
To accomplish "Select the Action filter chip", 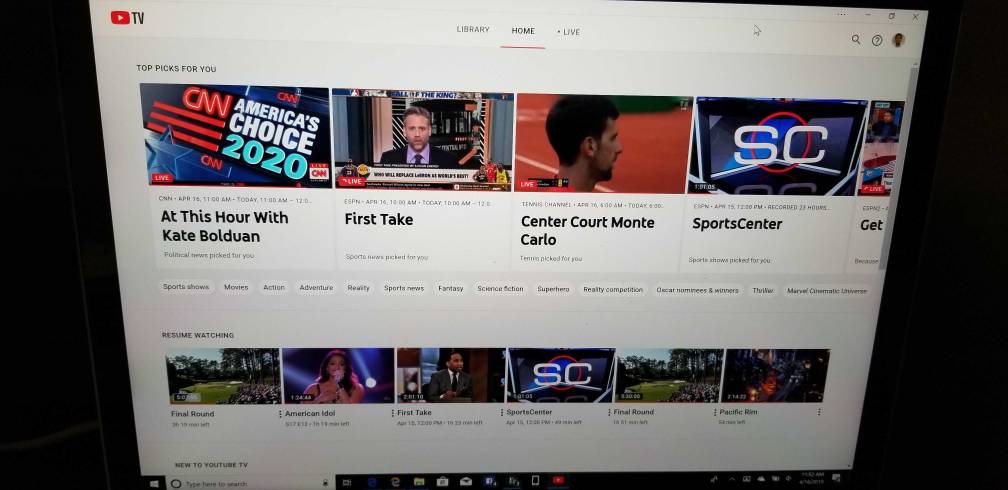I will pyautogui.click(x=274, y=287).
